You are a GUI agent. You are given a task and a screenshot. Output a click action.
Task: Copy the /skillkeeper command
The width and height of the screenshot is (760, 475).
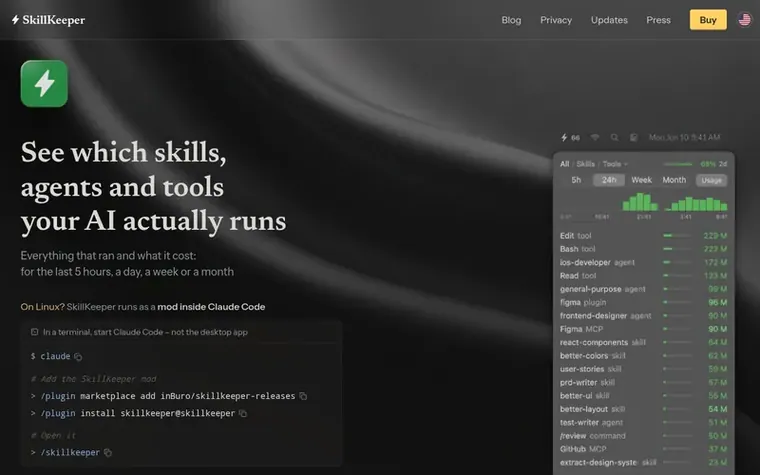coord(108,453)
